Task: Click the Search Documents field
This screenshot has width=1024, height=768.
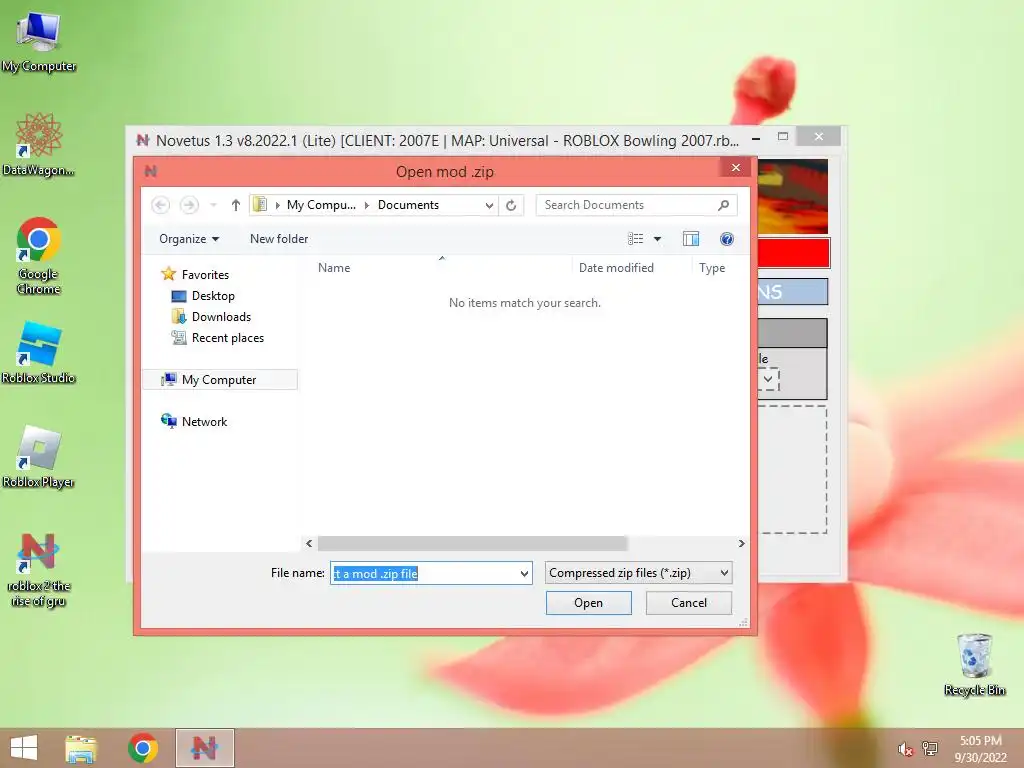Action: pyautogui.click(x=636, y=205)
